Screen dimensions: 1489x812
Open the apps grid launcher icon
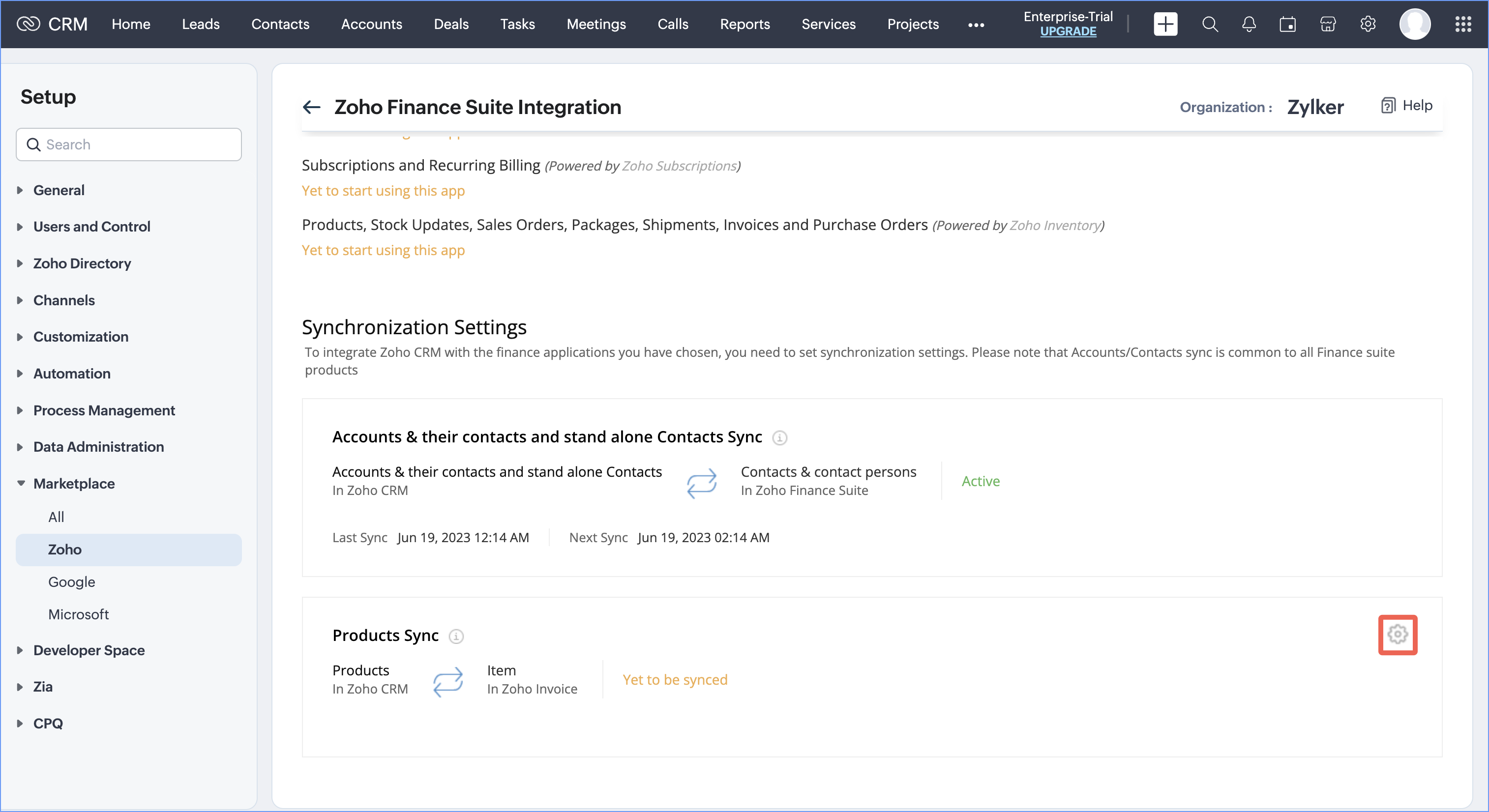1463,24
